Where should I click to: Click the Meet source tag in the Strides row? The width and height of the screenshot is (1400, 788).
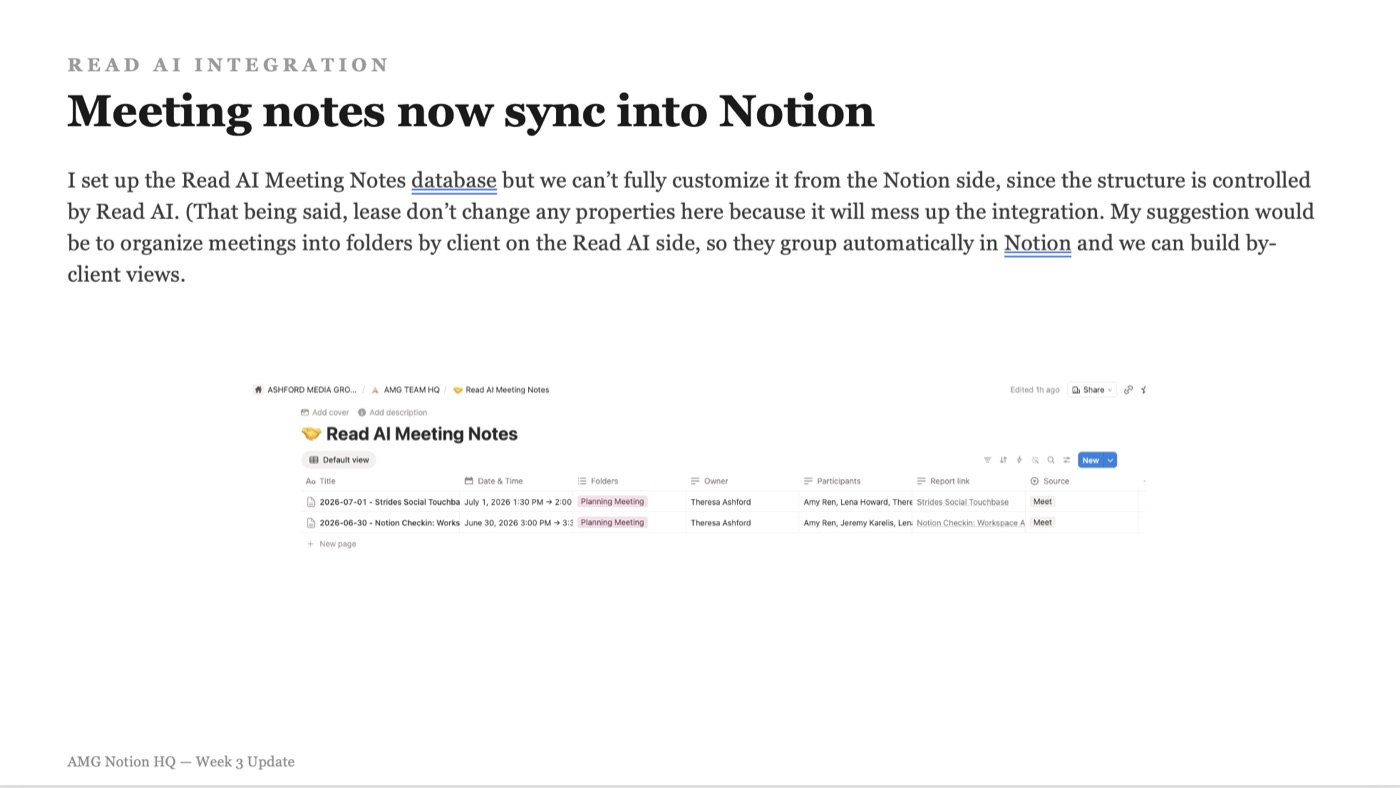[x=1042, y=502]
